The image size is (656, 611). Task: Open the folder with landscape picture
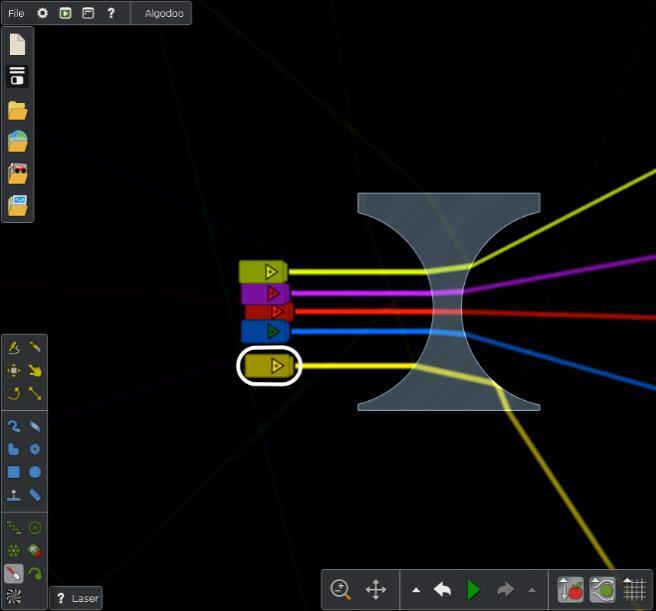(x=18, y=141)
